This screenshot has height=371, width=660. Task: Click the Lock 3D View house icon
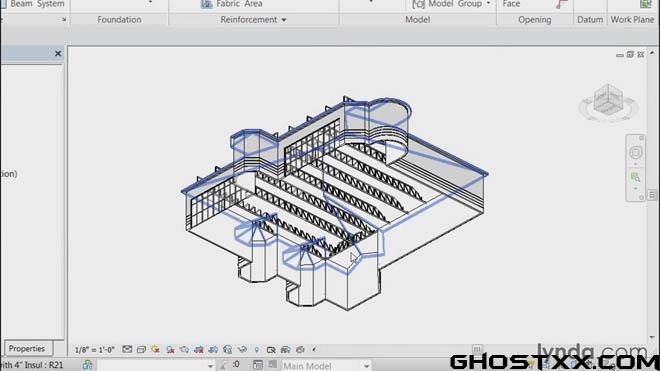click(228, 350)
